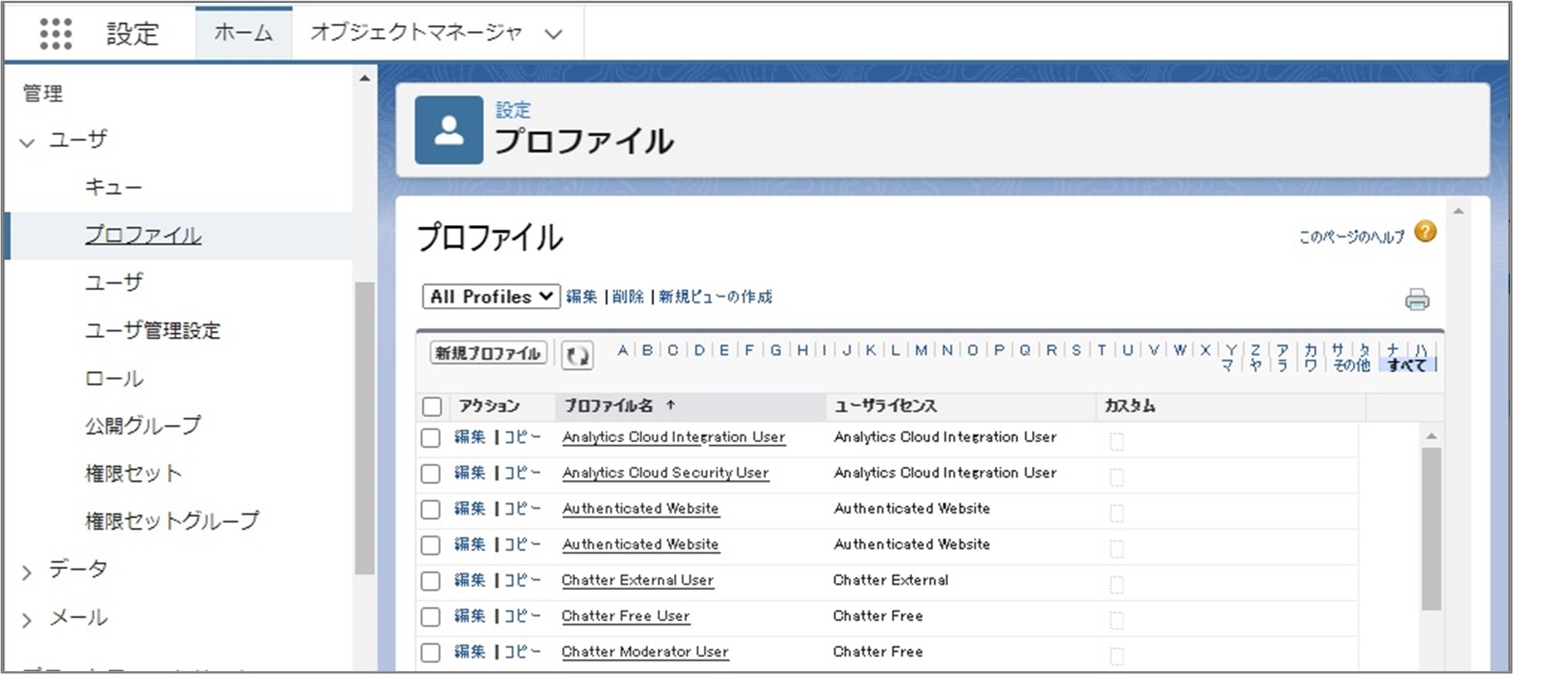Click コピー for Chatter Free User
The width and height of the screenshot is (1568, 678).
[522, 615]
